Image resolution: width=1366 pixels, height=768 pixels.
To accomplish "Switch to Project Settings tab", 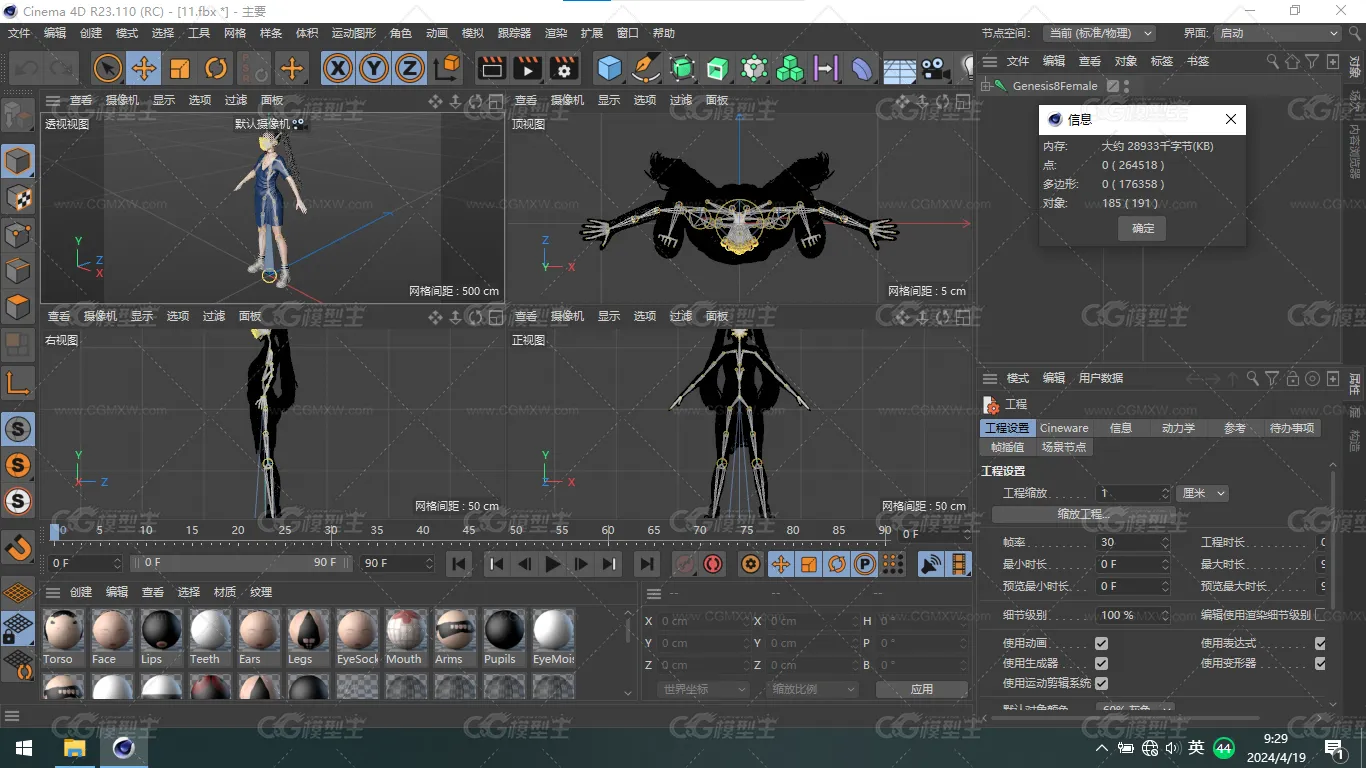I will (x=1006, y=428).
